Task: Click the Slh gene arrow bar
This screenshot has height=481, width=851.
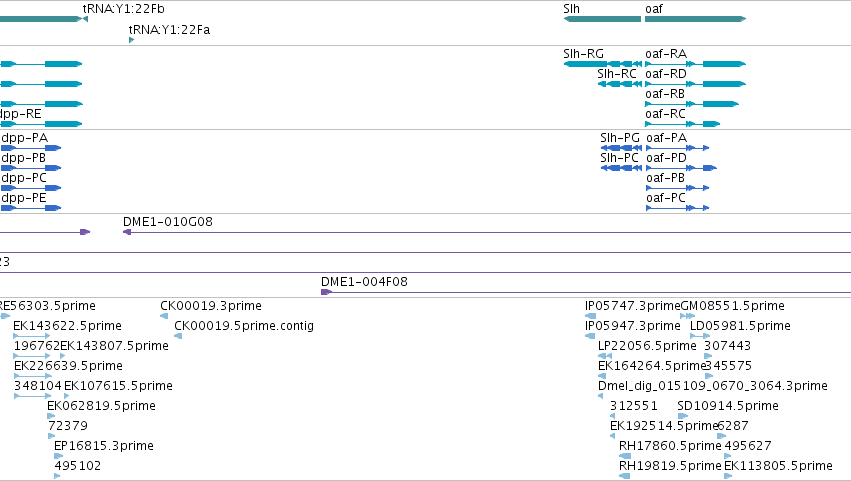Action: click(x=602, y=19)
